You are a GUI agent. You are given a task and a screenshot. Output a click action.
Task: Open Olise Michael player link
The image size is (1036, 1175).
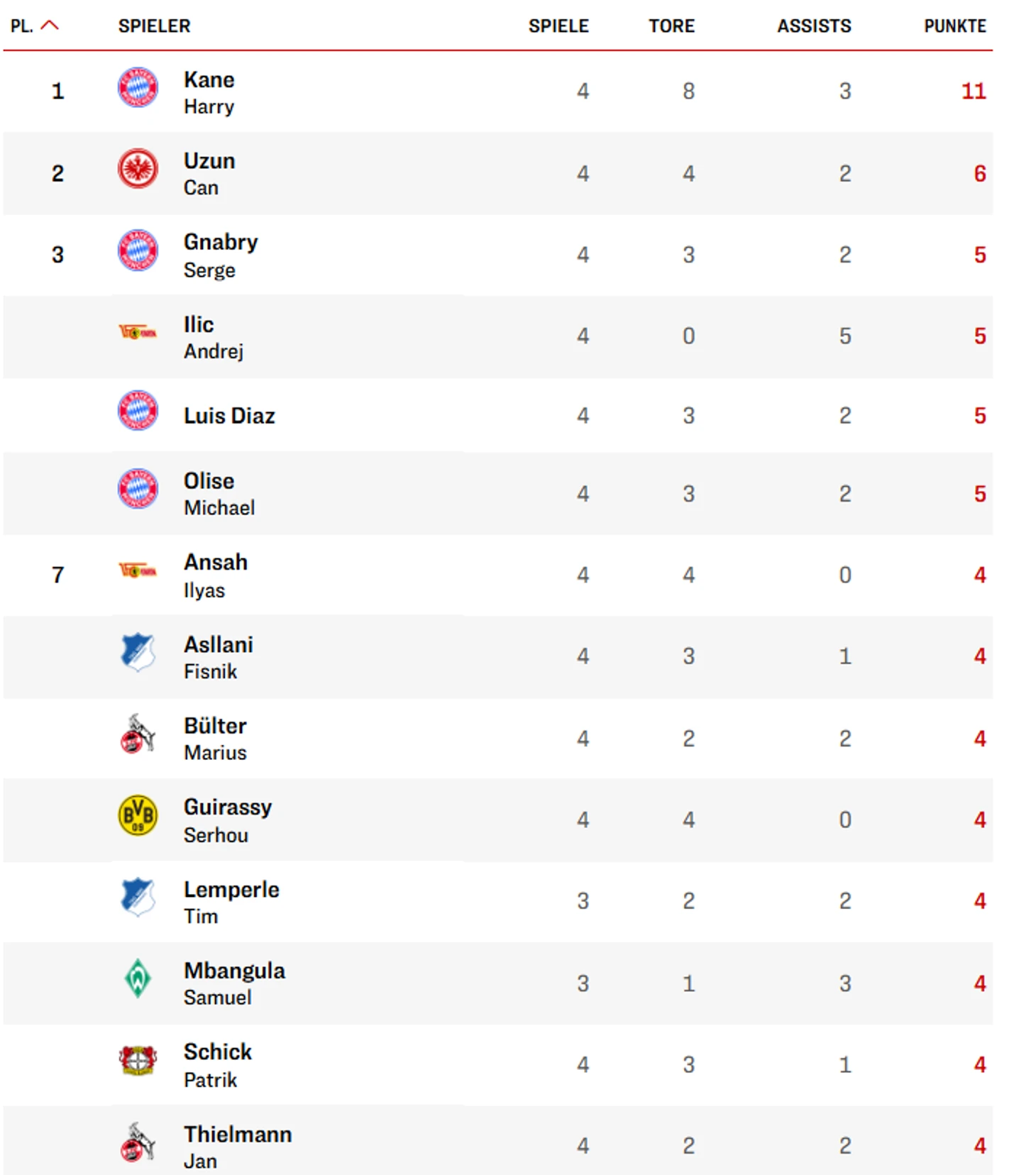click(x=219, y=494)
